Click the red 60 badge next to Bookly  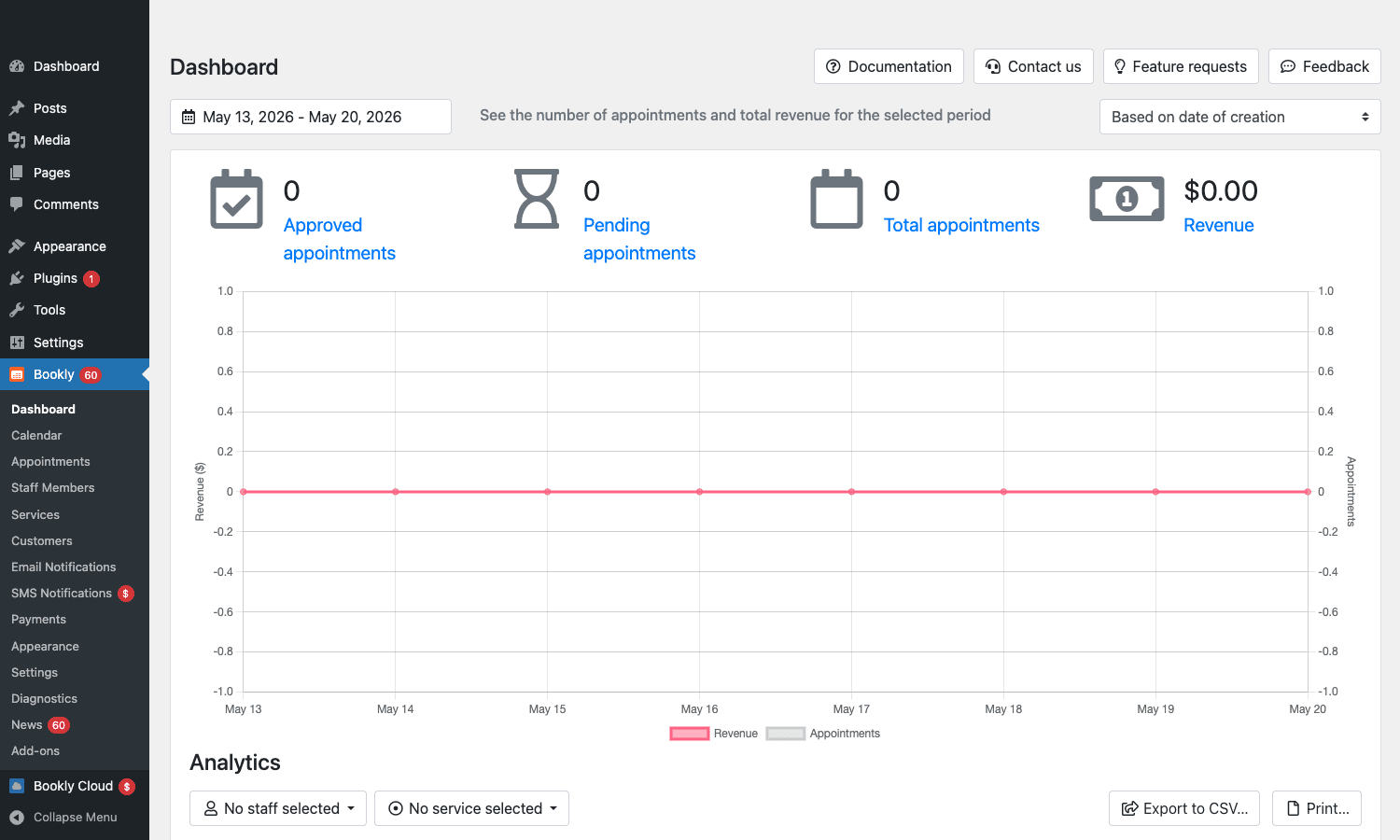tap(91, 375)
